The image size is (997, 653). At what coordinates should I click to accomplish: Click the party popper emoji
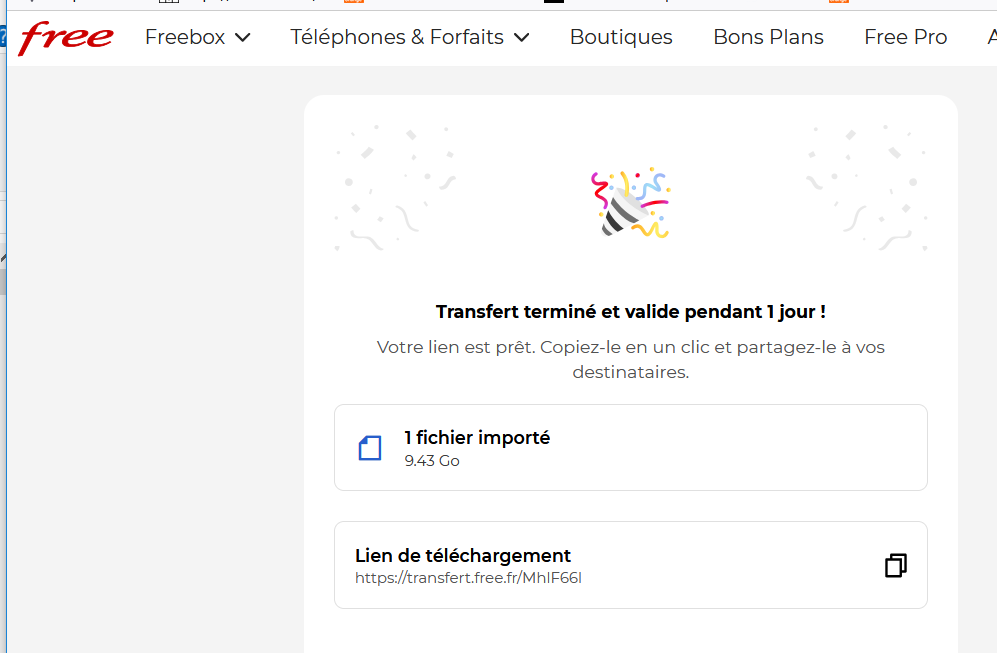tap(630, 203)
